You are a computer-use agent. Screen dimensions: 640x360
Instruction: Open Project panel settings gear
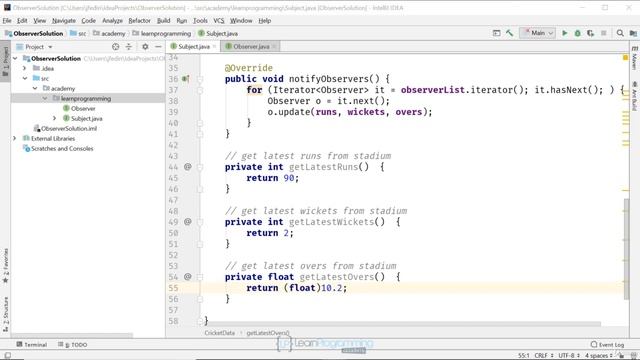pos(145,47)
